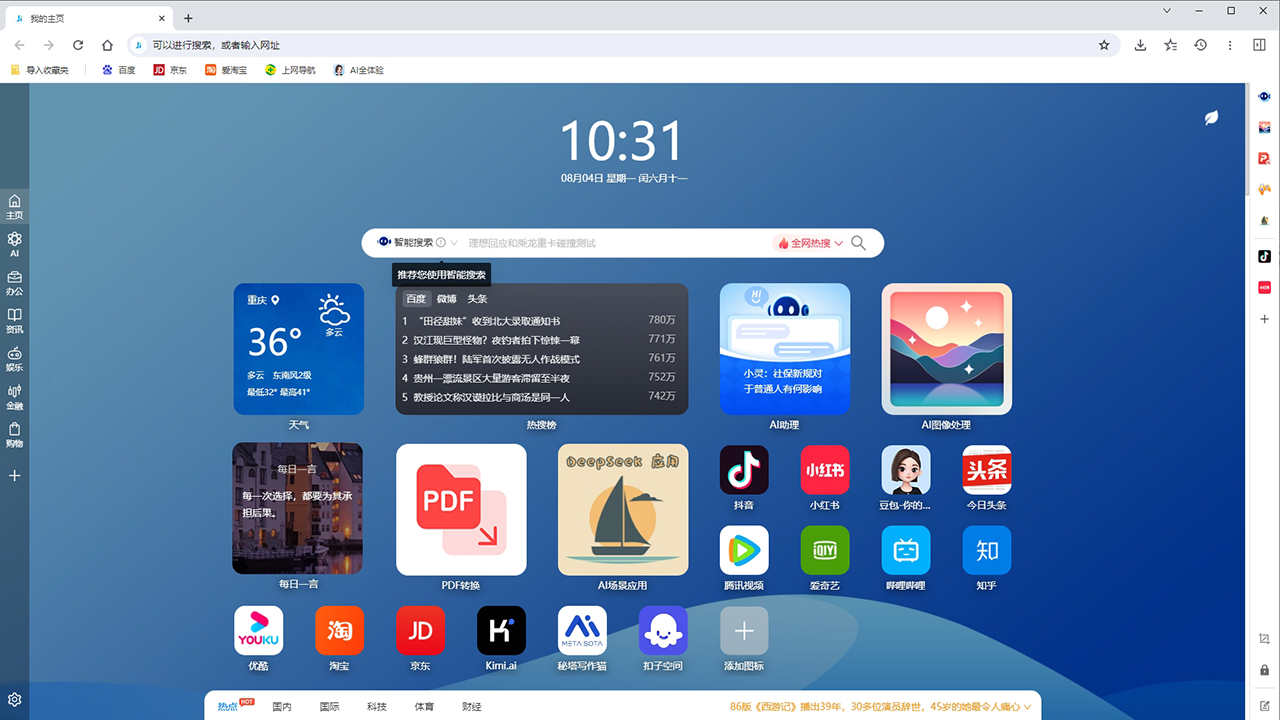Open the Douyin (抖音) shortcut icon
This screenshot has width=1280, height=720.
tap(744, 470)
